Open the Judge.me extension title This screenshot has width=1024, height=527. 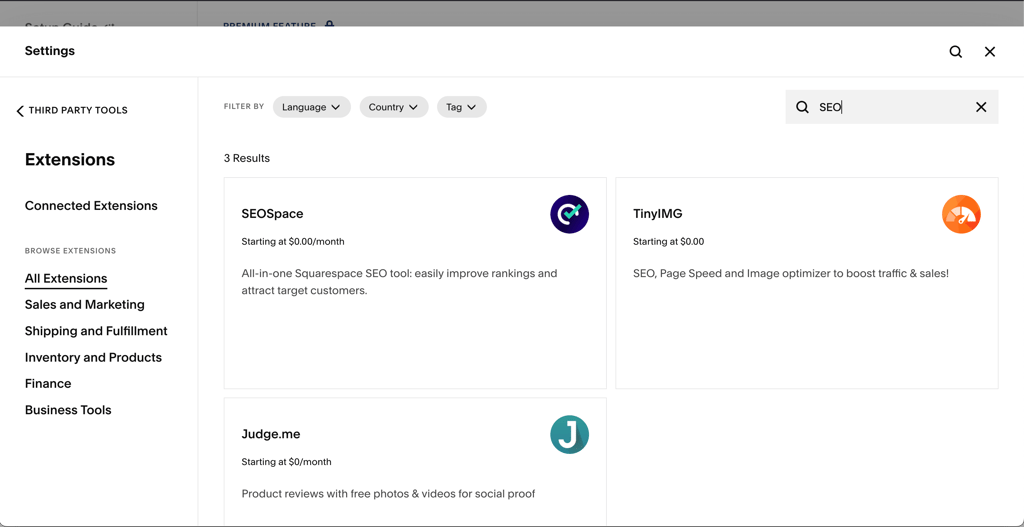(271, 434)
